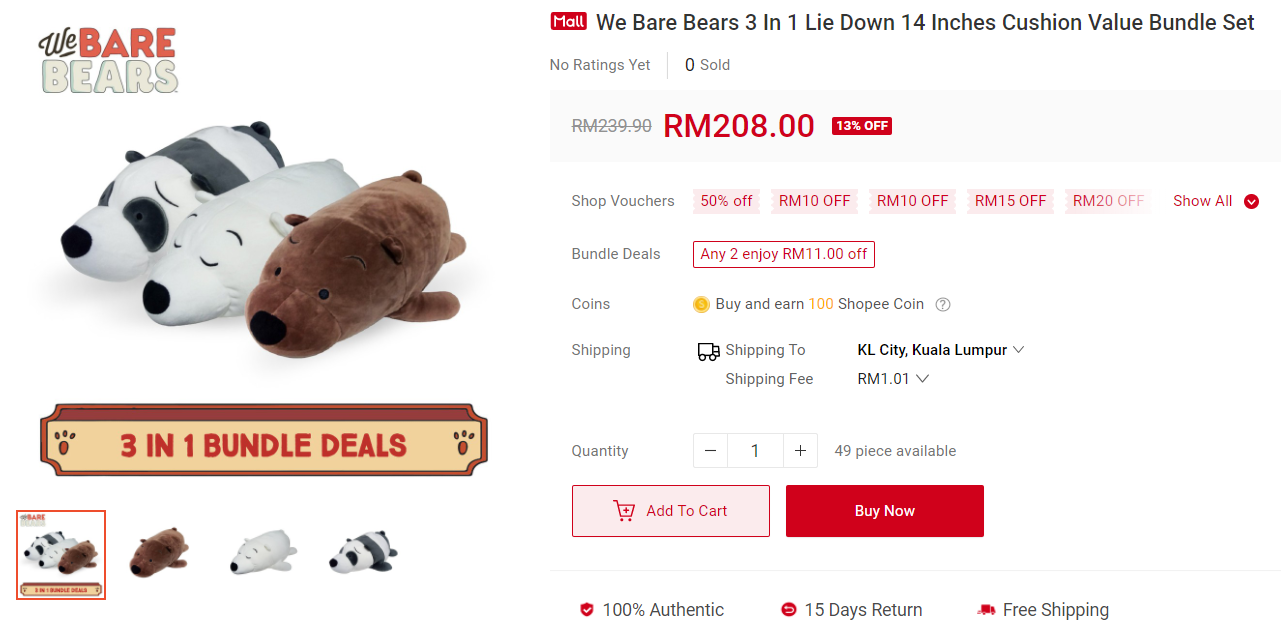Viewport: 1281px width, 627px height.
Task: View the panda cushion thumbnail
Action: pyautogui.click(x=363, y=554)
